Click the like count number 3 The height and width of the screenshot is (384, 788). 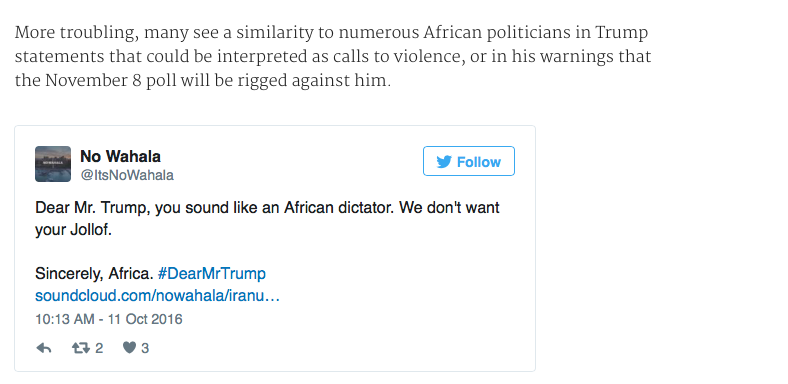(x=145, y=348)
